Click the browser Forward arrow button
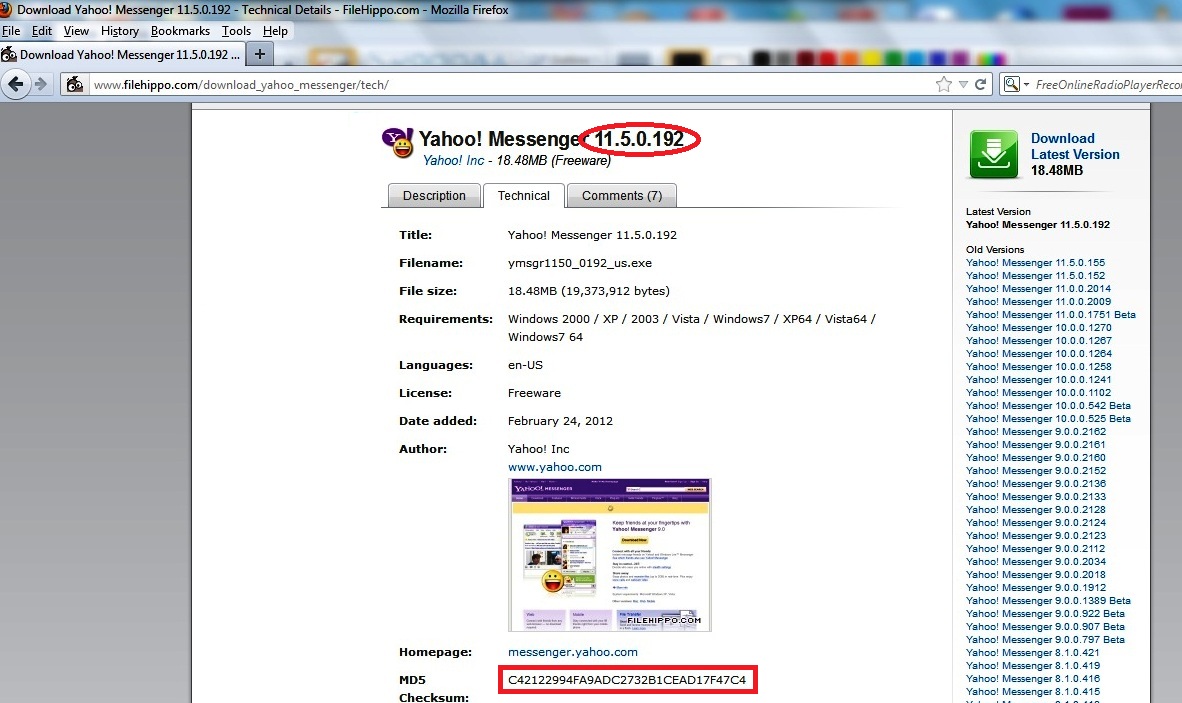 coord(41,84)
